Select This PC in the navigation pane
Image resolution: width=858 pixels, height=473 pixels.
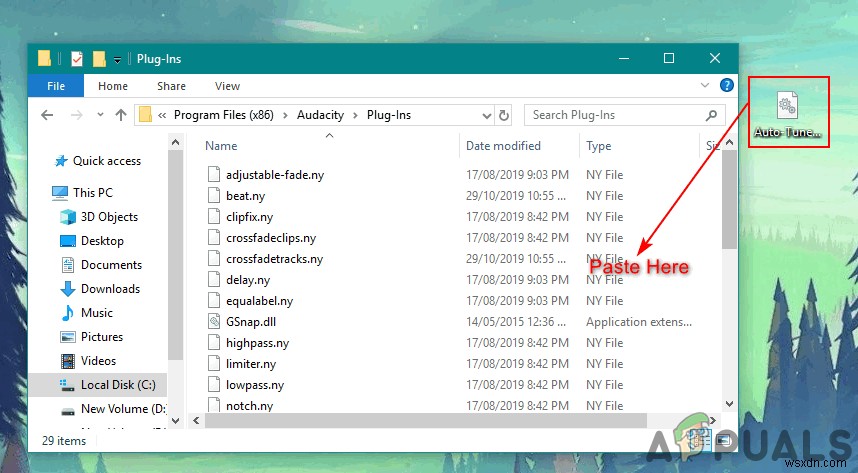(x=82, y=193)
